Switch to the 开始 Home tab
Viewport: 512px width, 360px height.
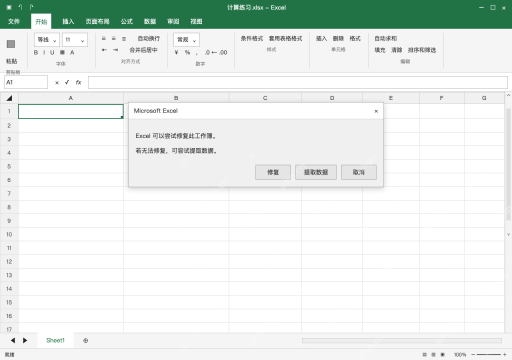[41, 21]
